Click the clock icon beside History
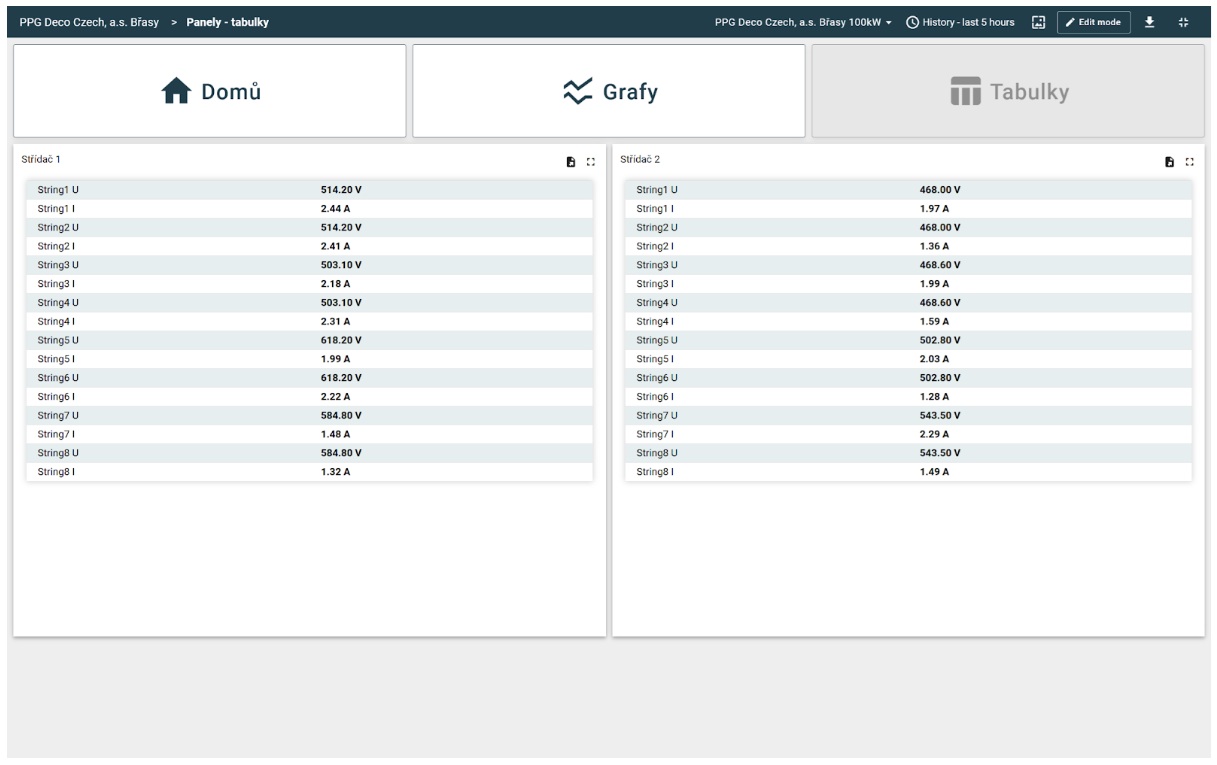The image size is (1217, 765). (912, 22)
